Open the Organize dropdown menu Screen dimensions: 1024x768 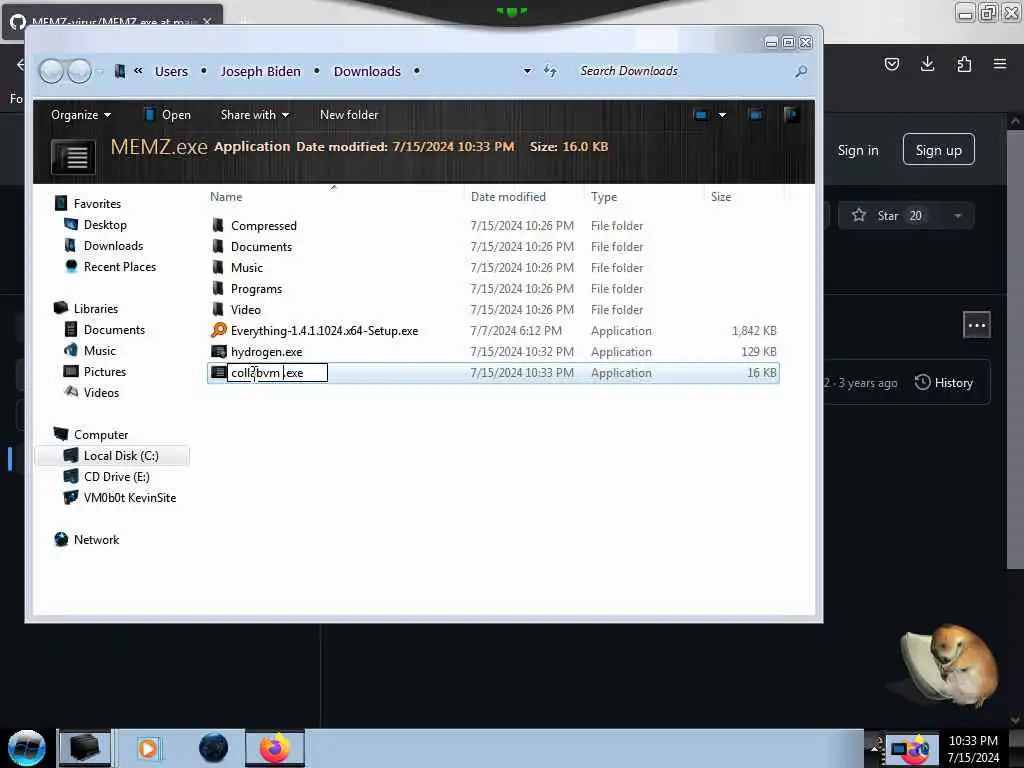pos(81,115)
